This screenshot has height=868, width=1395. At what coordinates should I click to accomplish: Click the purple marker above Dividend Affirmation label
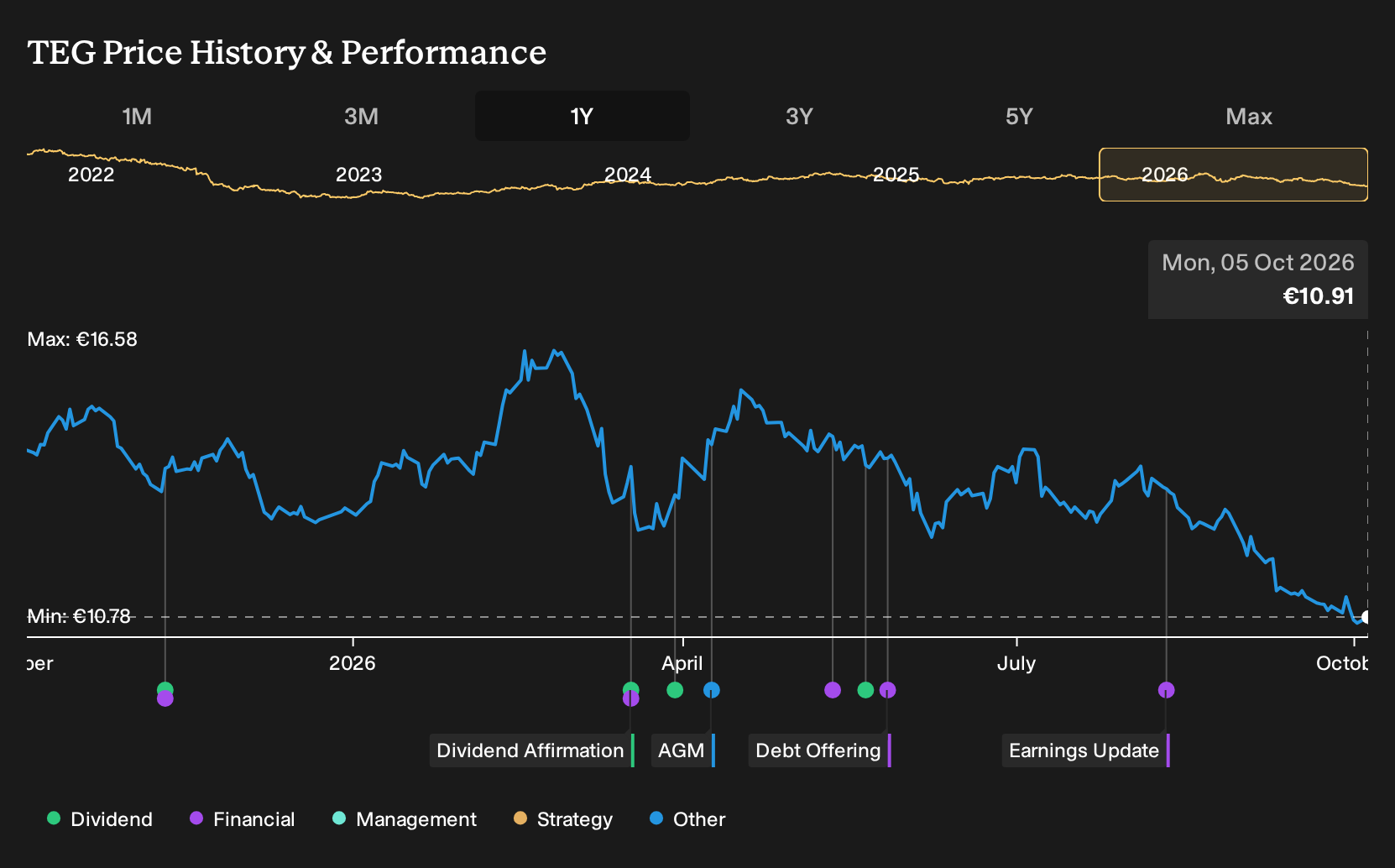[x=631, y=698]
